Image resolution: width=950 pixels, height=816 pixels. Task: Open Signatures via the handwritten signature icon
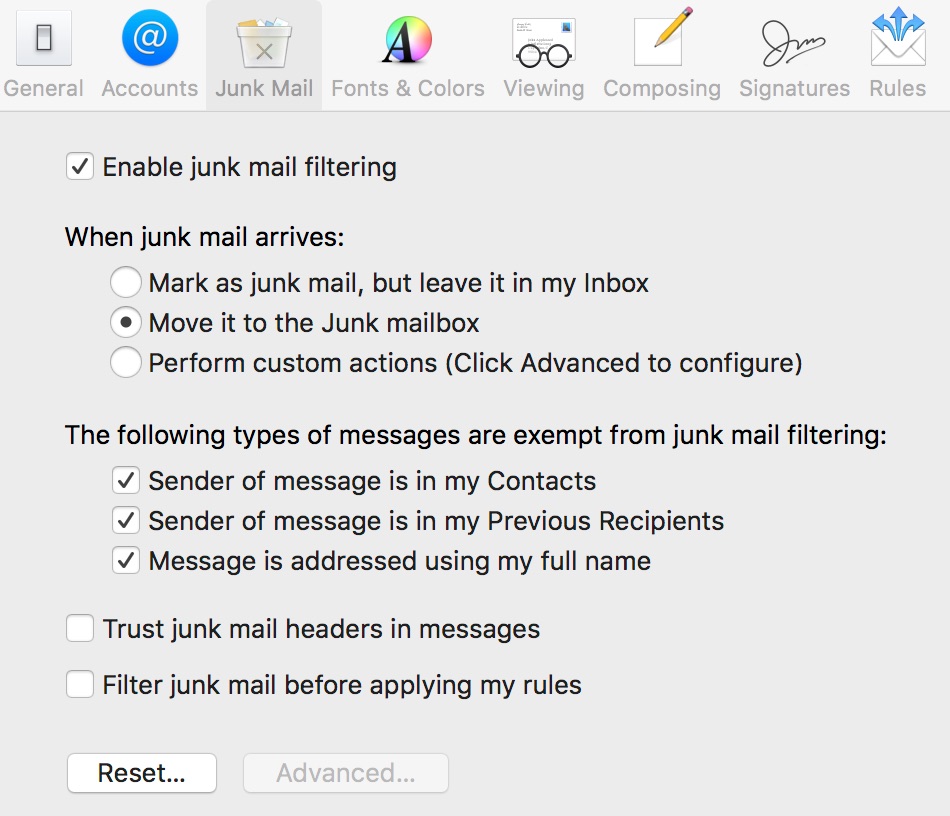pyautogui.click(x=794, y=43)
